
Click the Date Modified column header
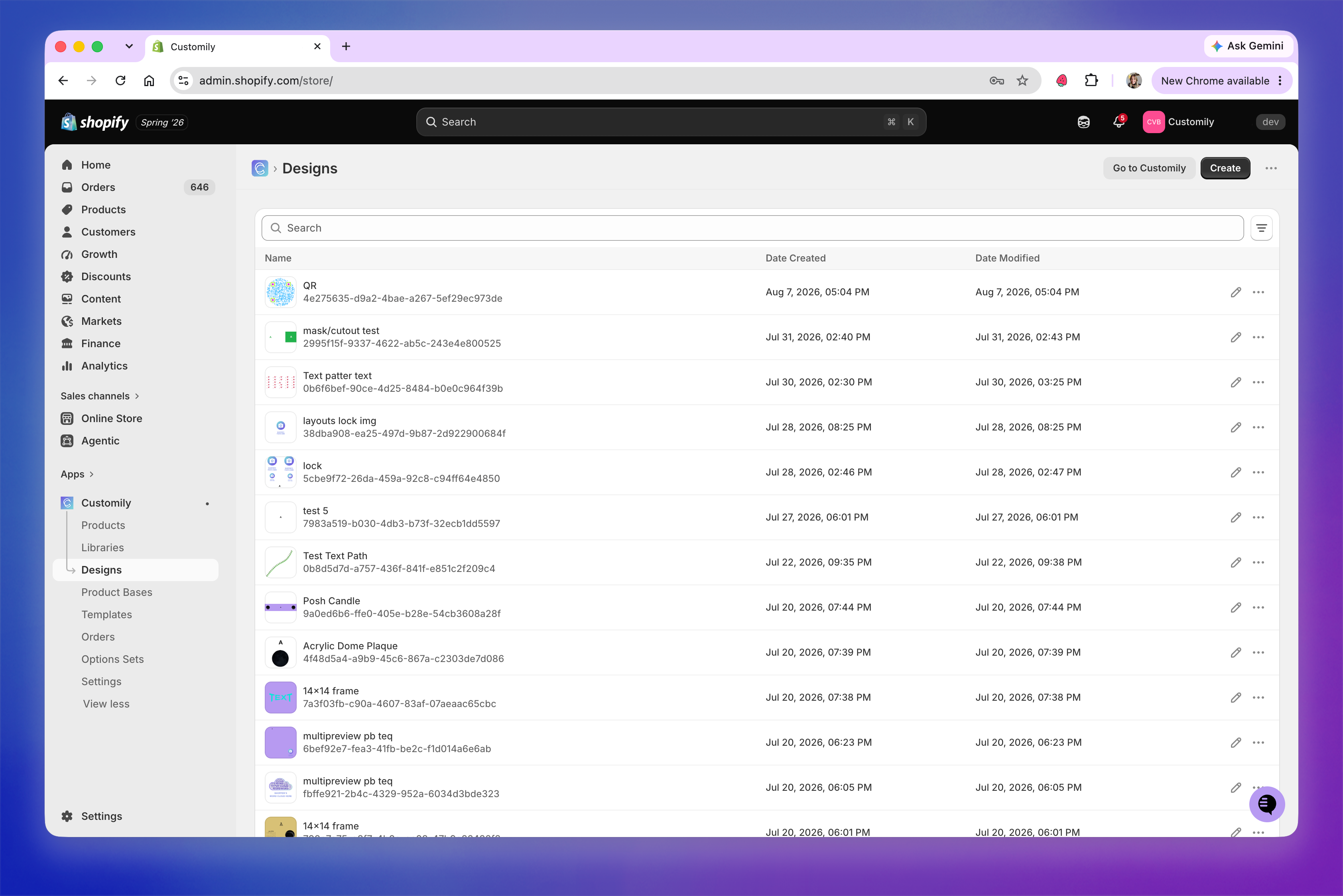coord(1007,258)
